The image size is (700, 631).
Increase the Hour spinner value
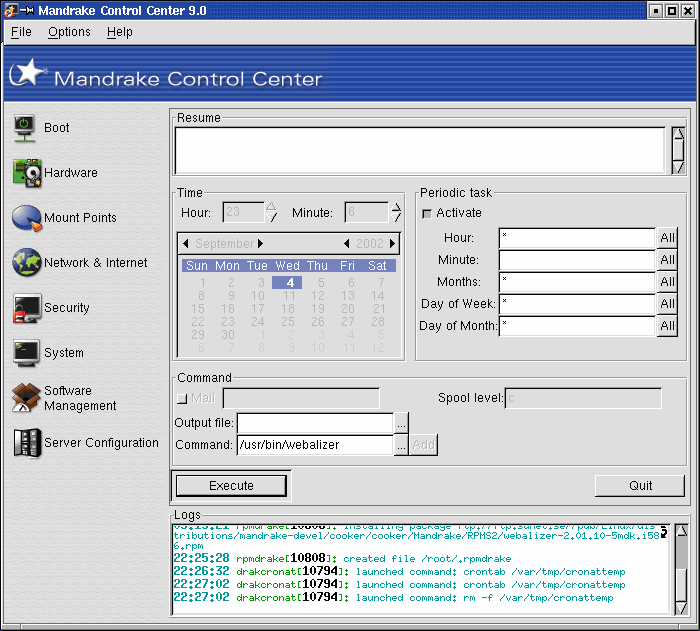(x=271, y=207)
